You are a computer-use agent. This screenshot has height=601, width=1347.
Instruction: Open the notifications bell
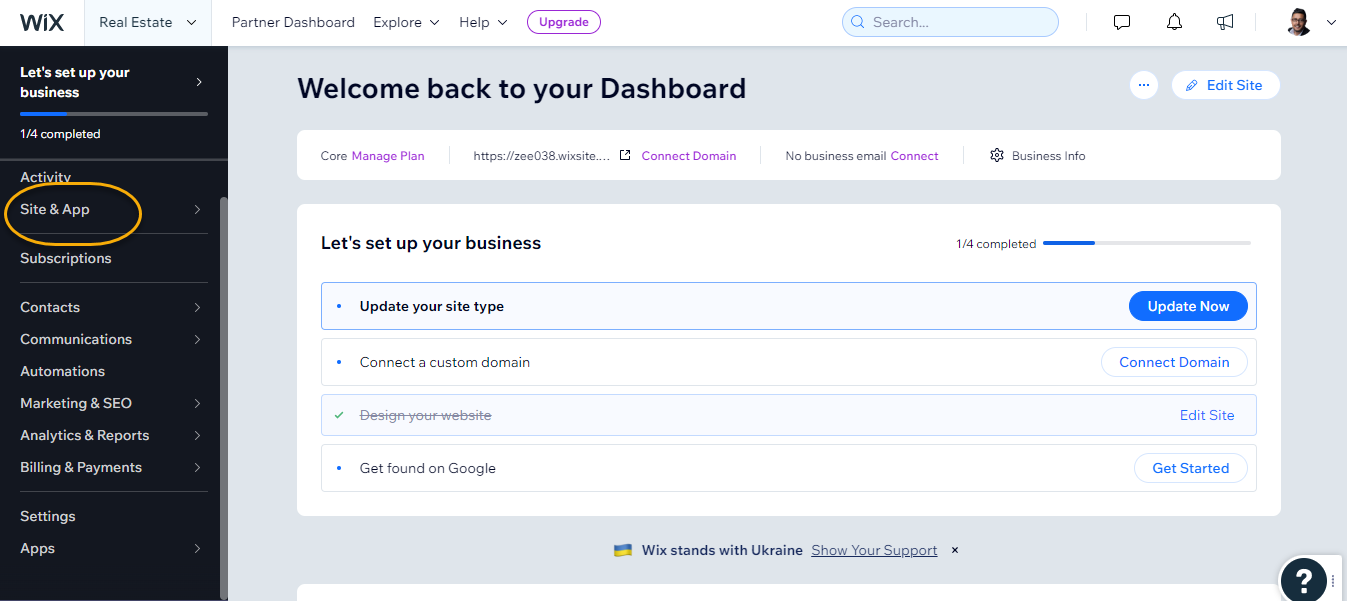click(x=1174, y=22)
